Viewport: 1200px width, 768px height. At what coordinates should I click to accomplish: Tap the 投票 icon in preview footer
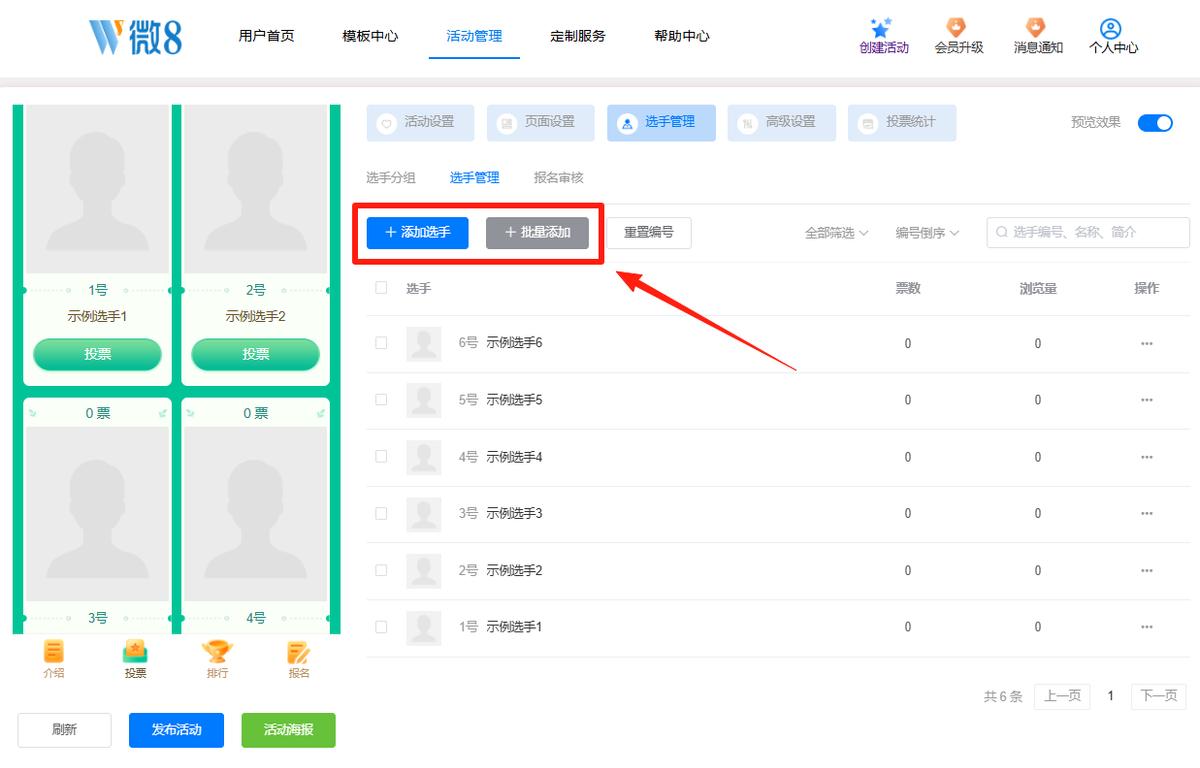tap(135, 652)
